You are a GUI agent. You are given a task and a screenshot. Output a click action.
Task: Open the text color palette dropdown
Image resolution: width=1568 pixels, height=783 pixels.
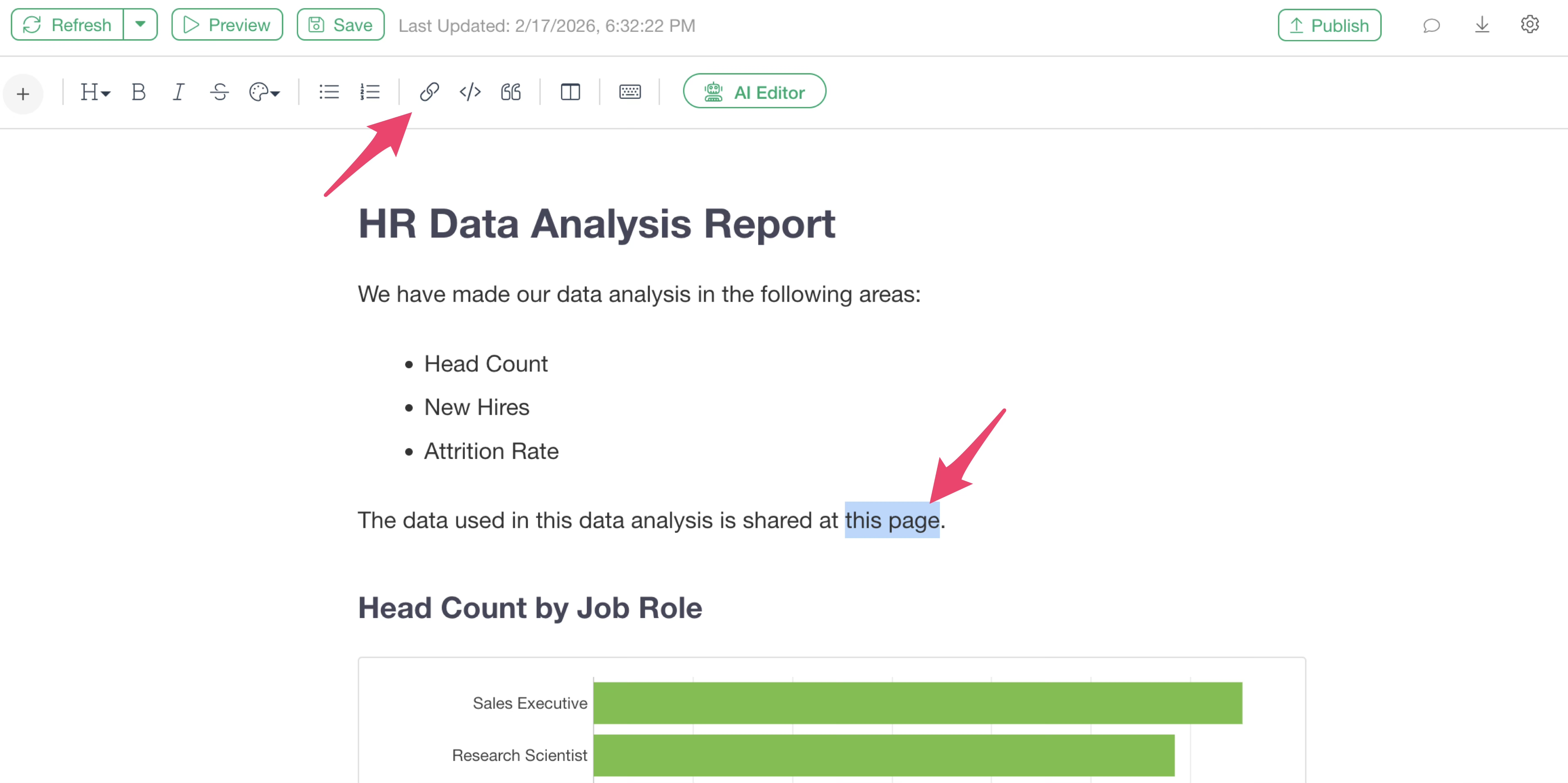(264, 92)
